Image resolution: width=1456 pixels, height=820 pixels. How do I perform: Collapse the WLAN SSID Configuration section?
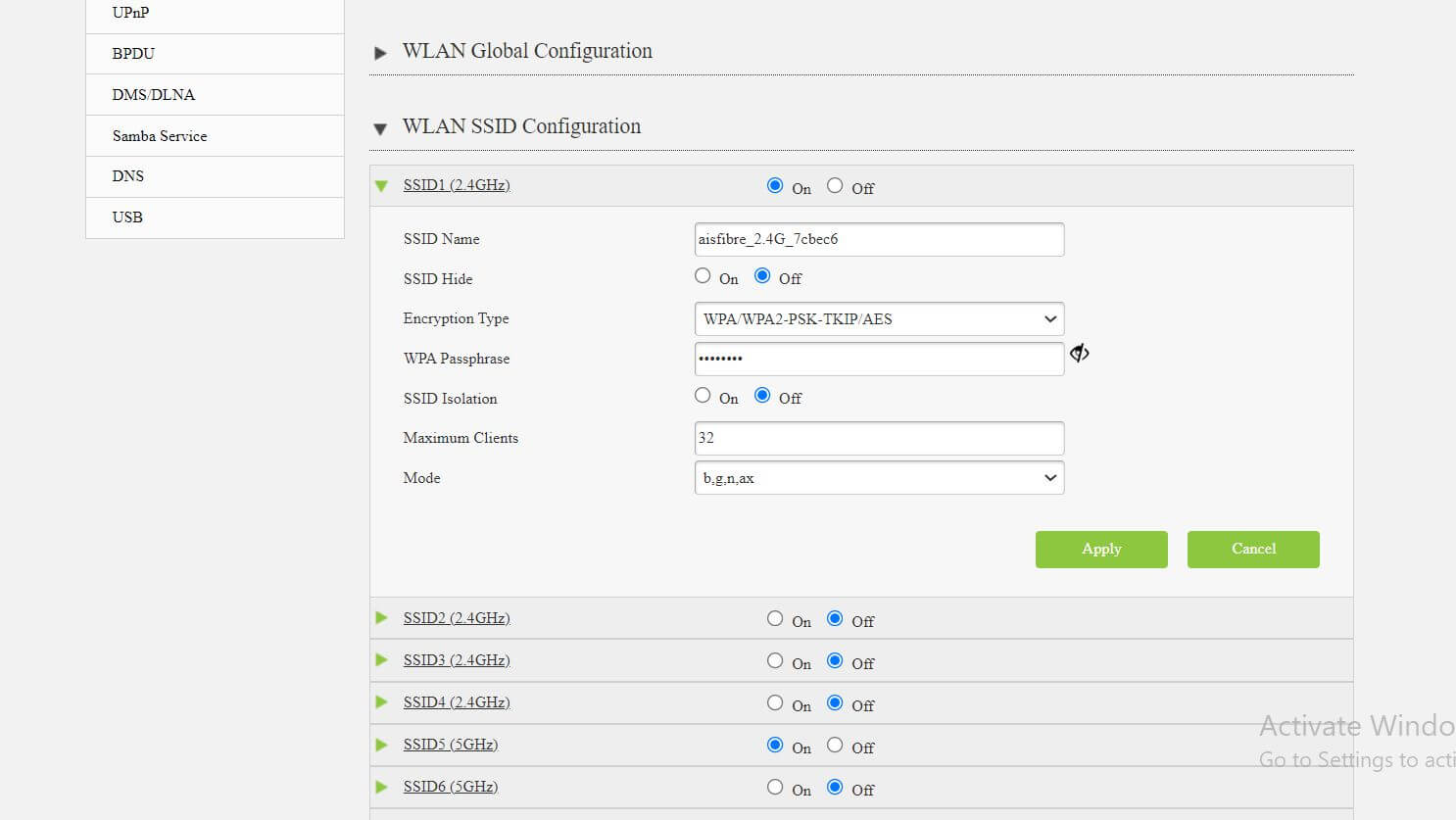[x=381, y=128]
